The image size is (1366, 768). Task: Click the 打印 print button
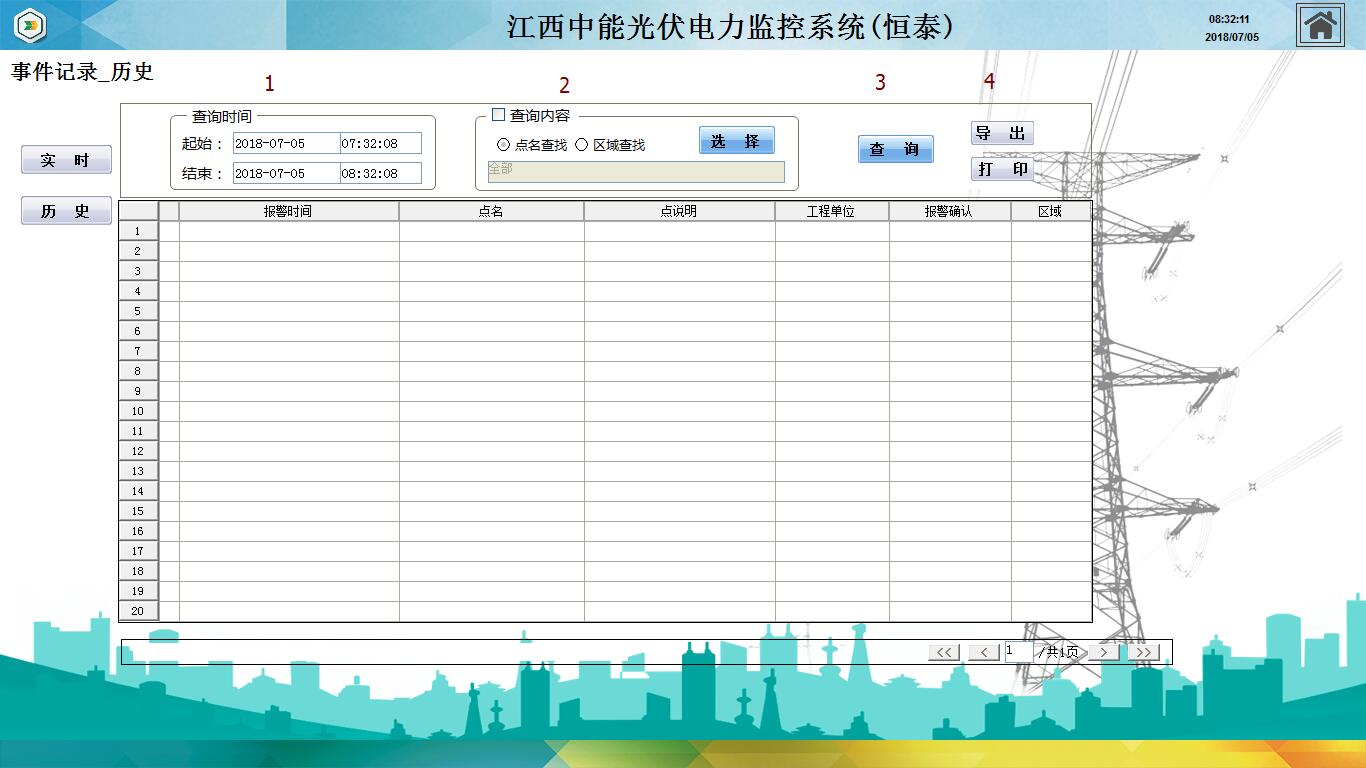pyautogui.click(x=1001, y=169)
